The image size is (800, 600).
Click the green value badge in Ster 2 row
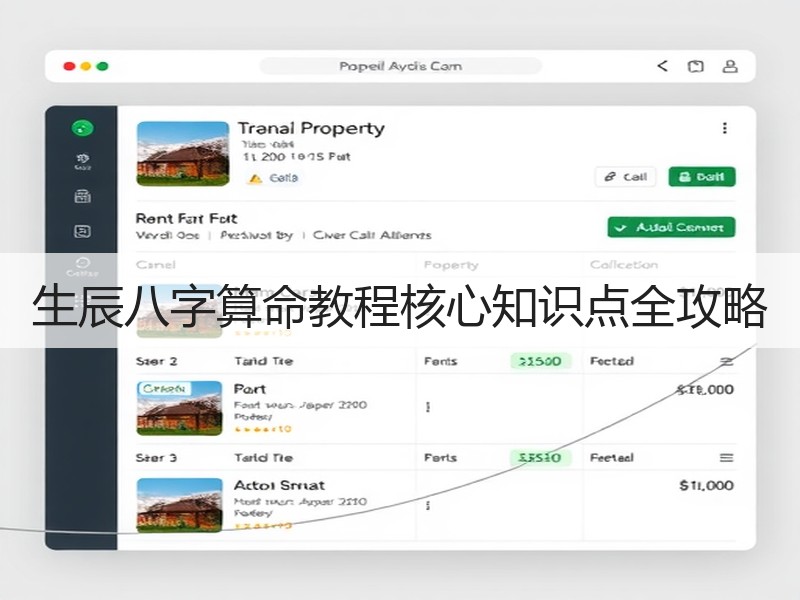point(540,361)
